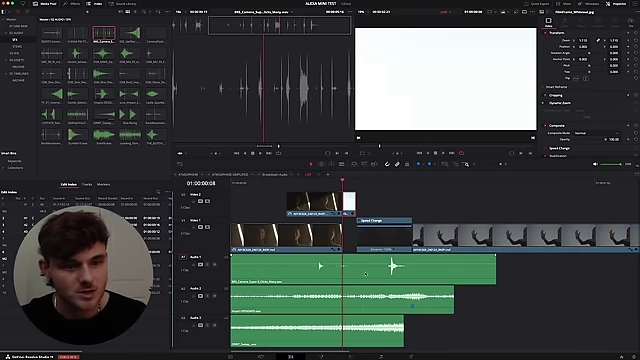The image size is (640, 360).
Task: Switch to the File tab in Inspector
Action: tap(631, 22)
